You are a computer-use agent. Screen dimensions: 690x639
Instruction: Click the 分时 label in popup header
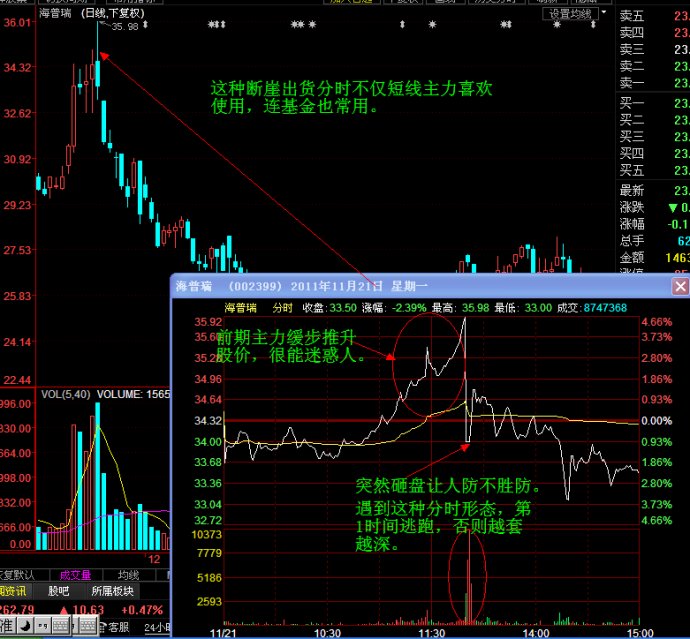pyautogui.click(x=283, y=307)
